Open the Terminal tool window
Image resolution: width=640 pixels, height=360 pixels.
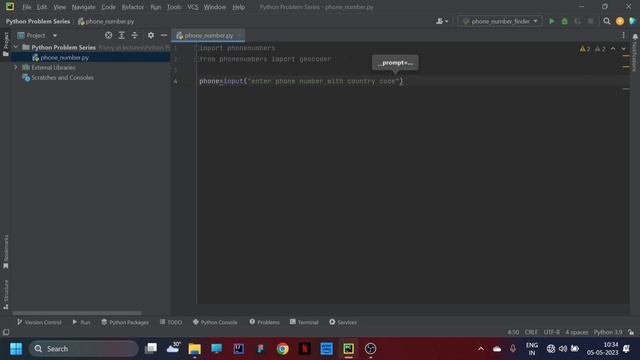pos(304,322)
